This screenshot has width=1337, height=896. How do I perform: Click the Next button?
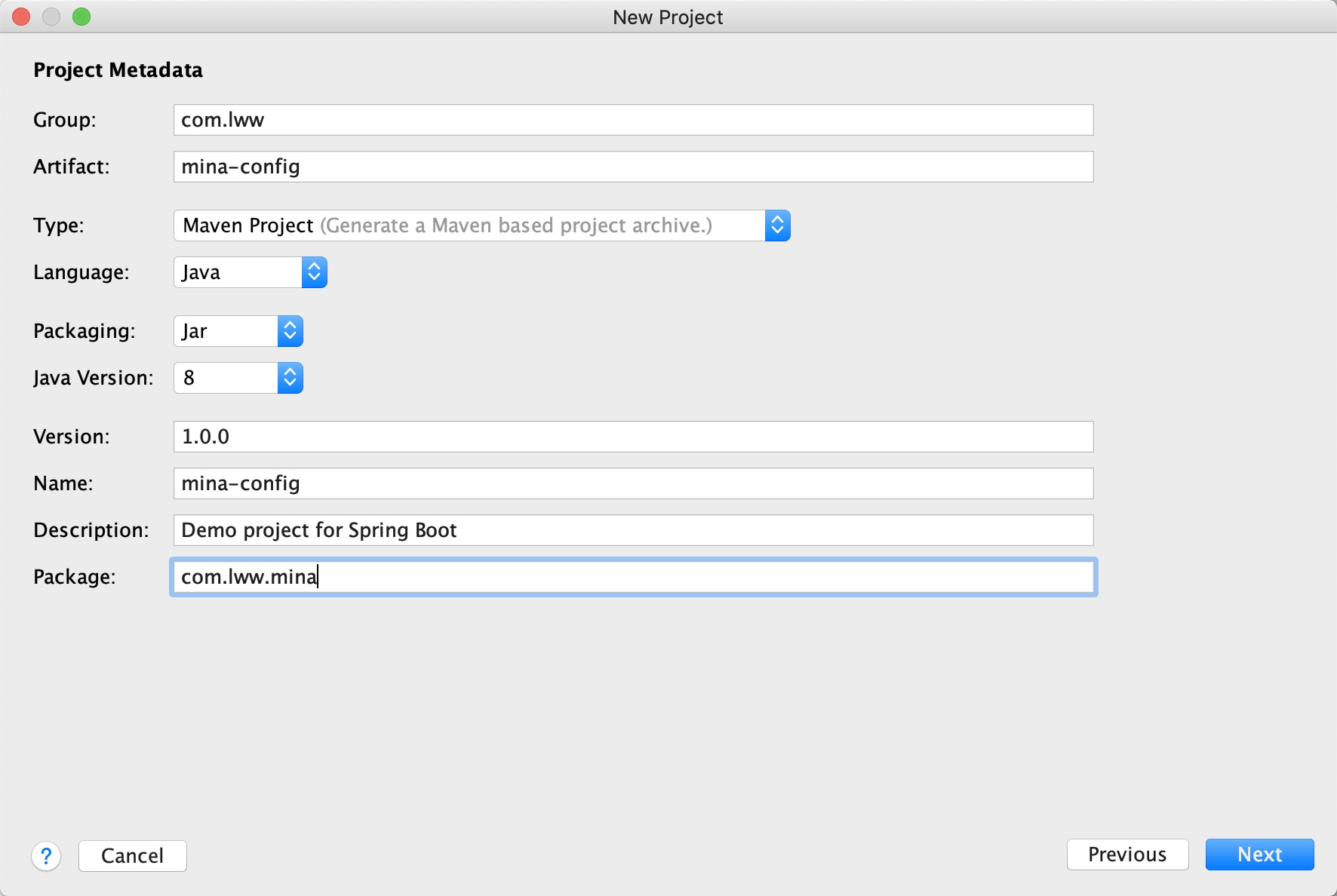[x=1259, y=855]
